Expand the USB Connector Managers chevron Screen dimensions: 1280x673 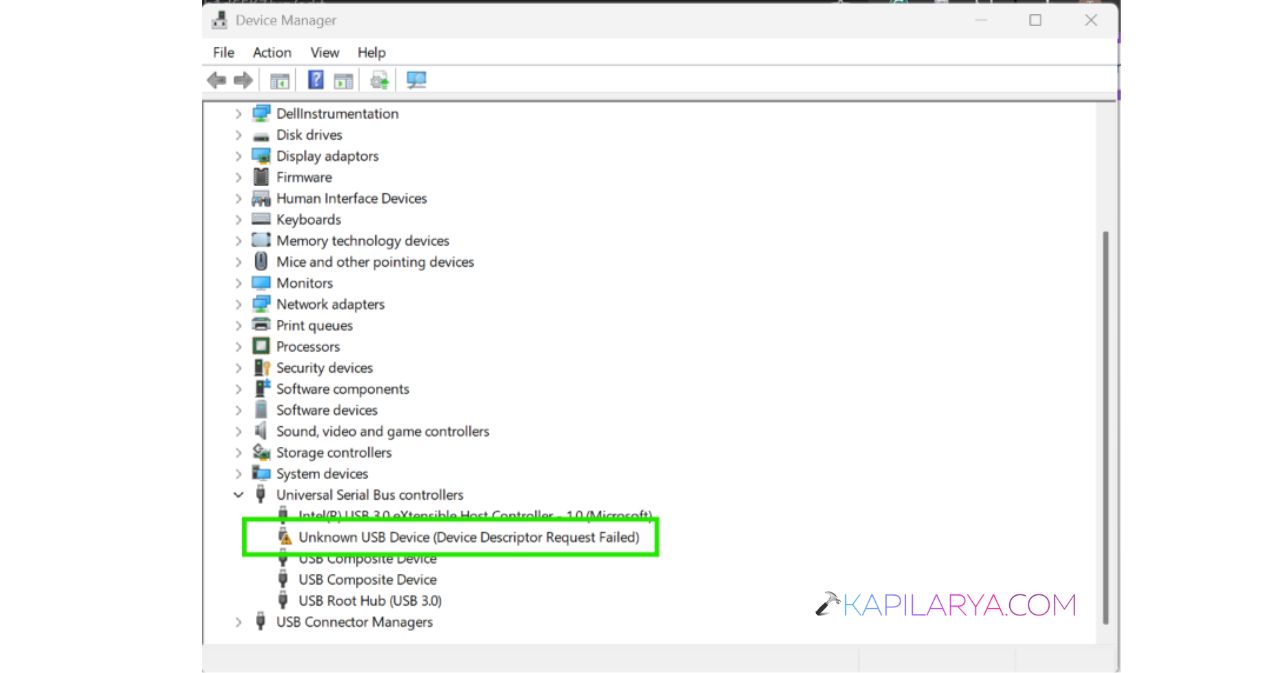pyautogui.click(x=238, y=622)
